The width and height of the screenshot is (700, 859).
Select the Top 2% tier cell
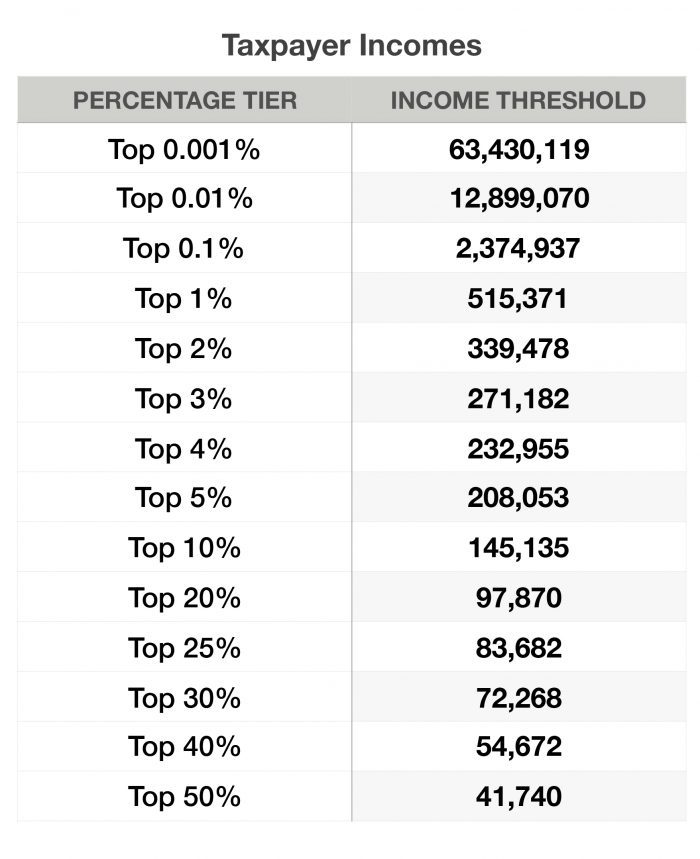pyautogui.click(x=184, y=349)
